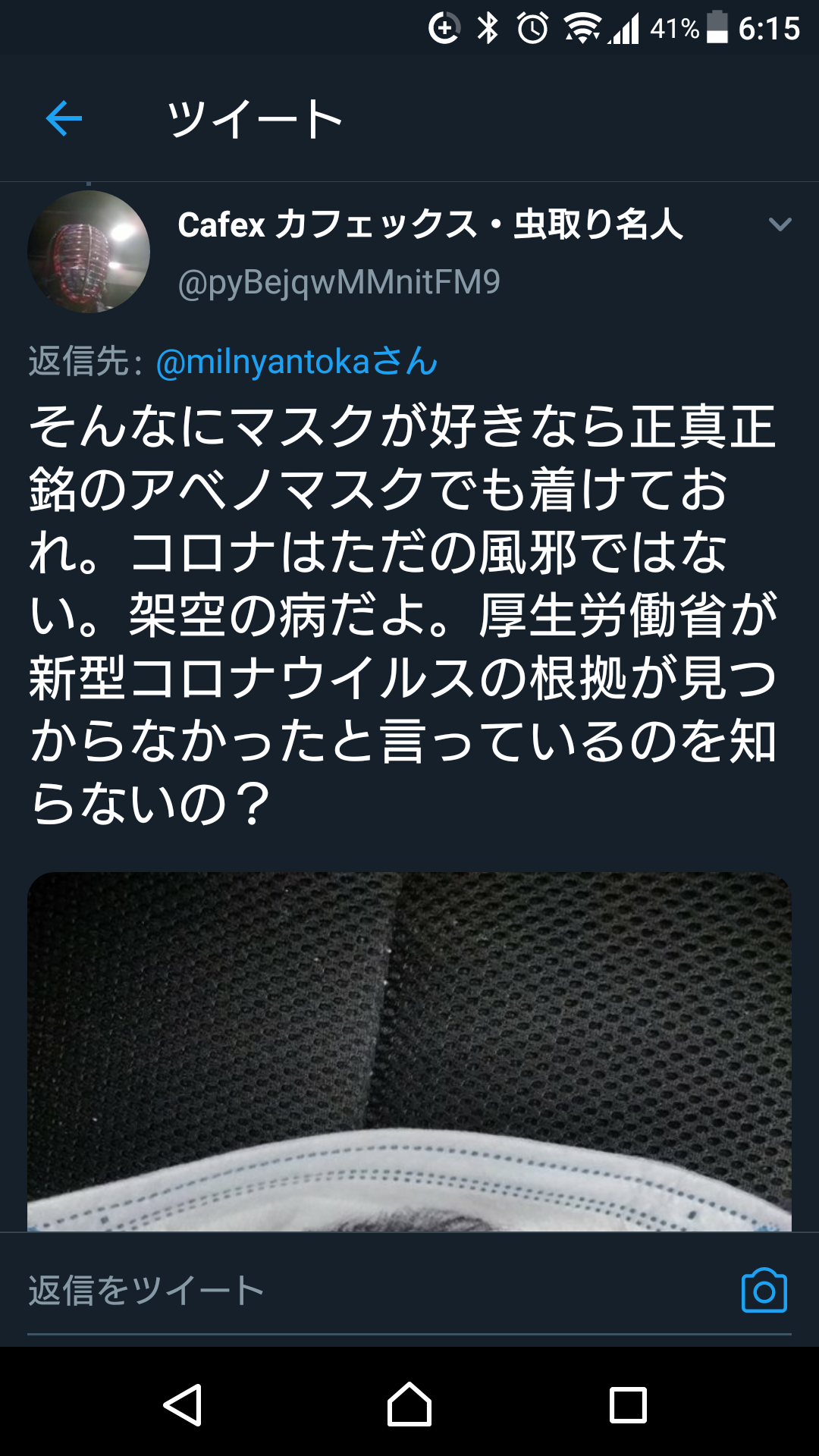Tap the blue back arrow

pyautogui.click(x=64, y=118)
